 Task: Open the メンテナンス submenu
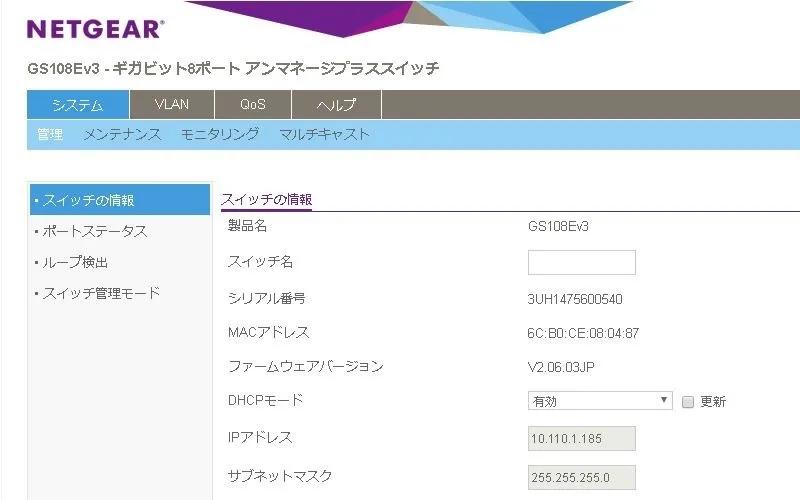(122, 135)
